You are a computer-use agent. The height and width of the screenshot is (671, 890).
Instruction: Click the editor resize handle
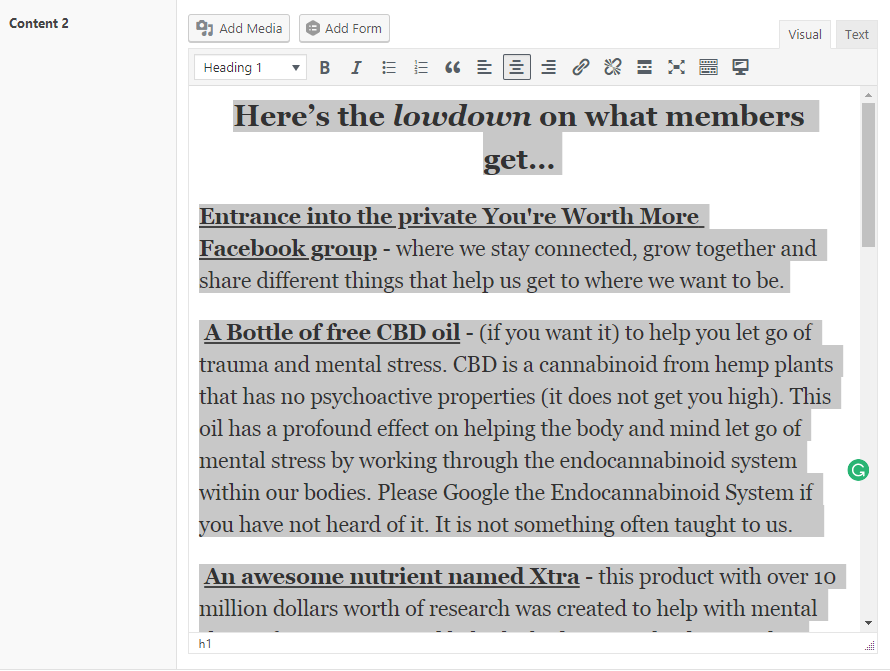pos(870,645)
